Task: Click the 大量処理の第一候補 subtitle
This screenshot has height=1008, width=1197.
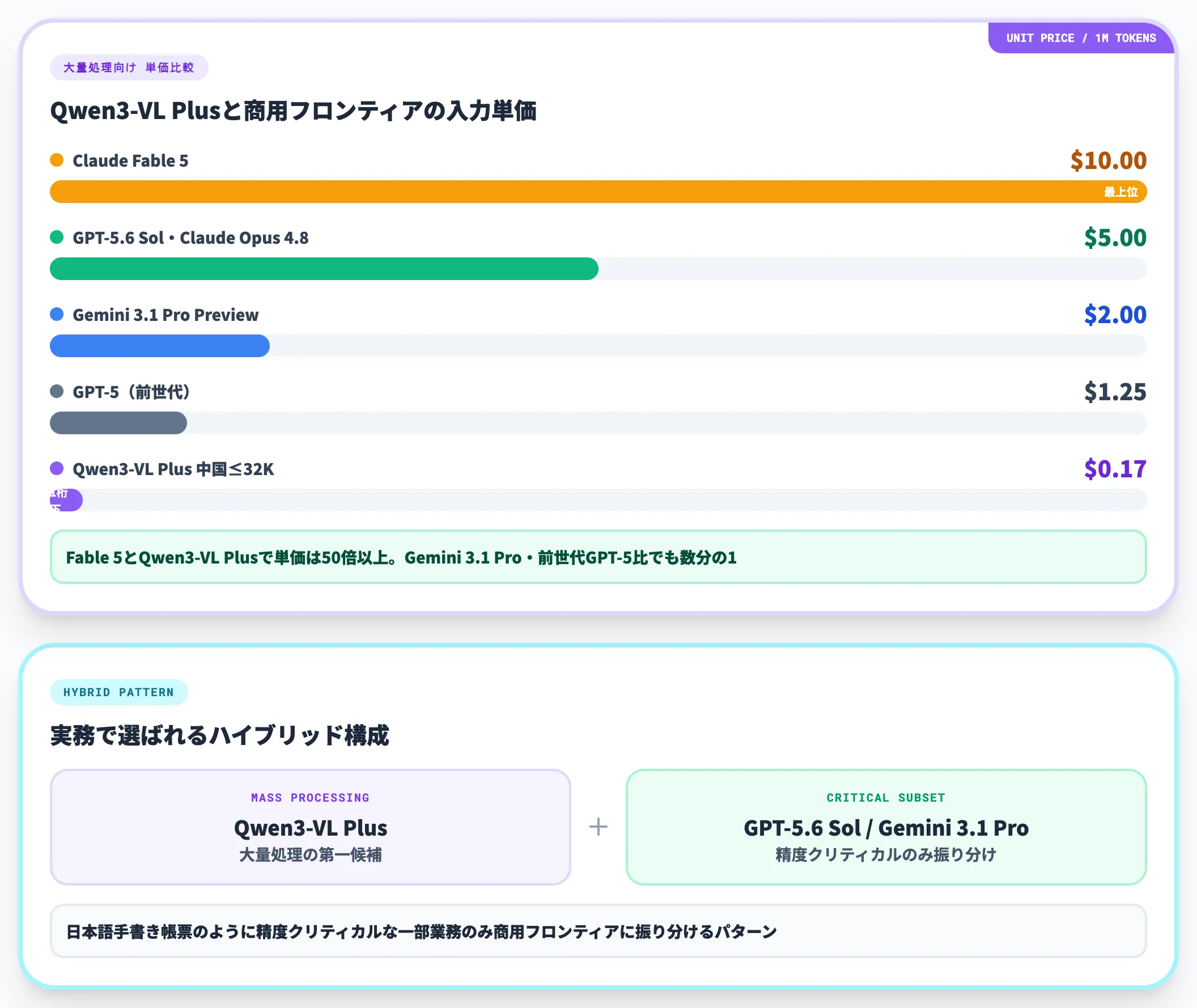Action: click(310, 855)
